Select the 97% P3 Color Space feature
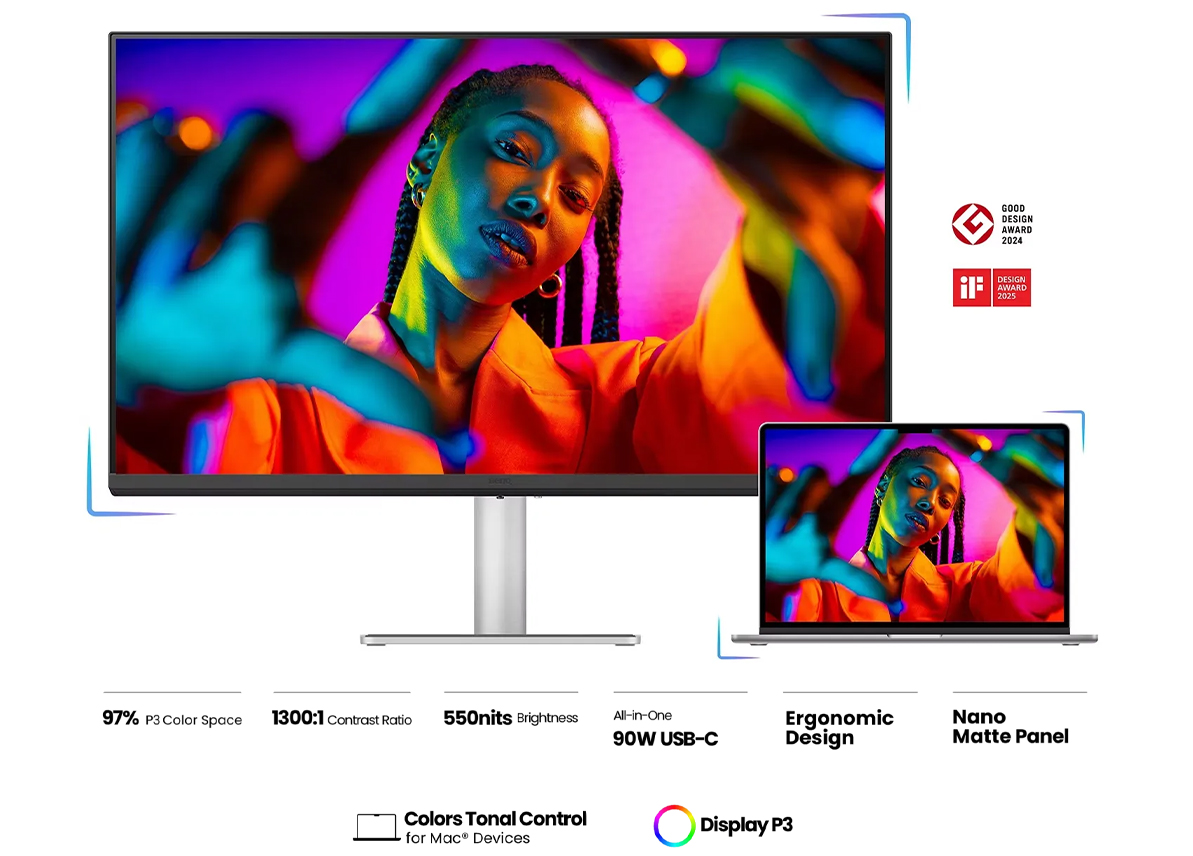Image resolution: width=1193 pixels, height=856 pixels. 172,718
